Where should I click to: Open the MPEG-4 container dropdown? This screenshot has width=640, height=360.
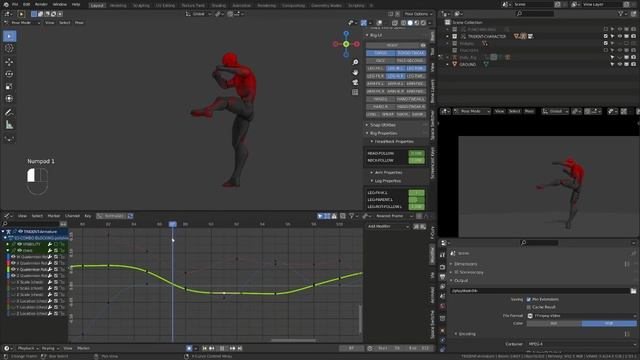[581, 344]
